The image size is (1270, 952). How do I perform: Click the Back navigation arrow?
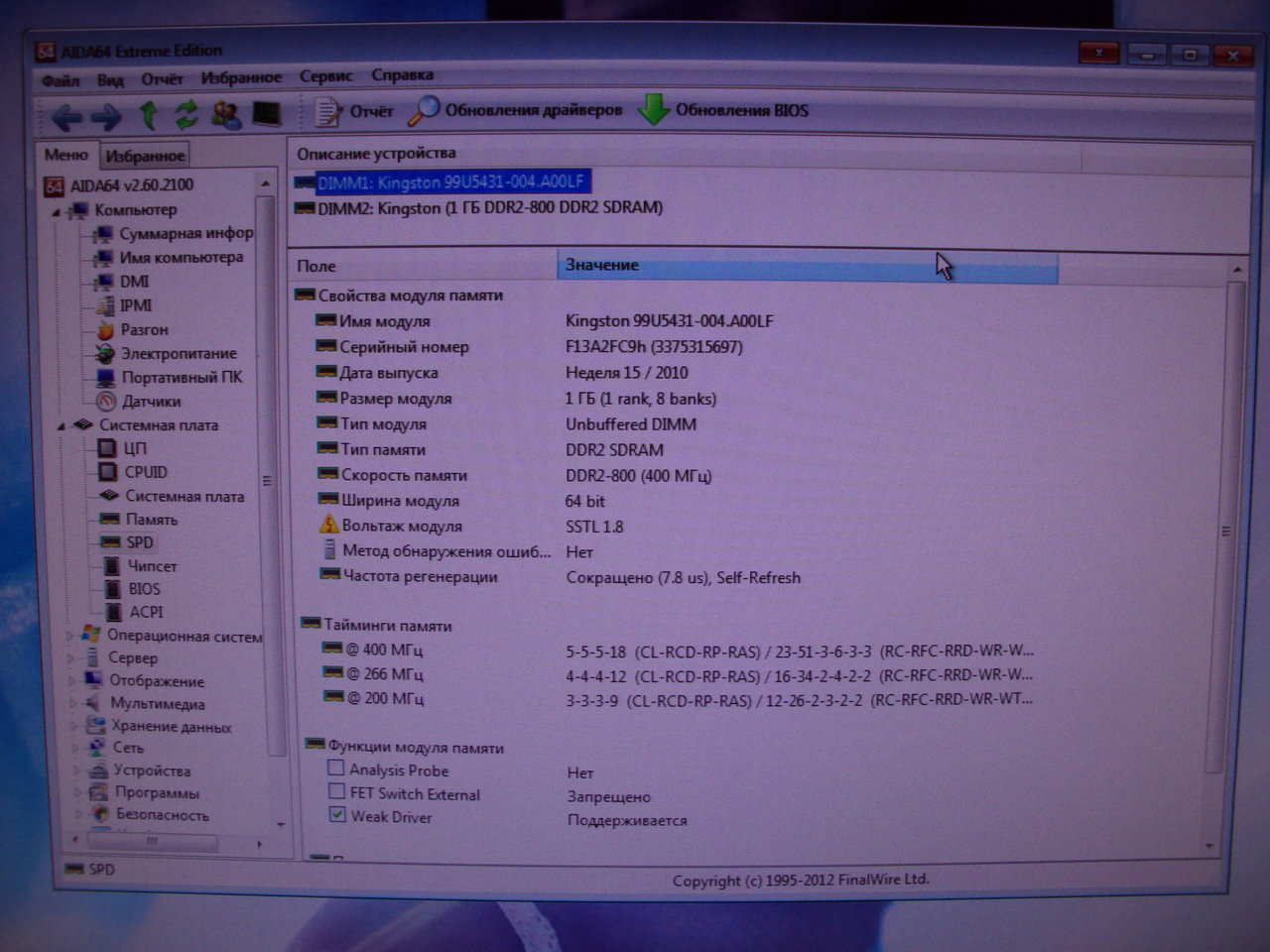click(66, 117)
